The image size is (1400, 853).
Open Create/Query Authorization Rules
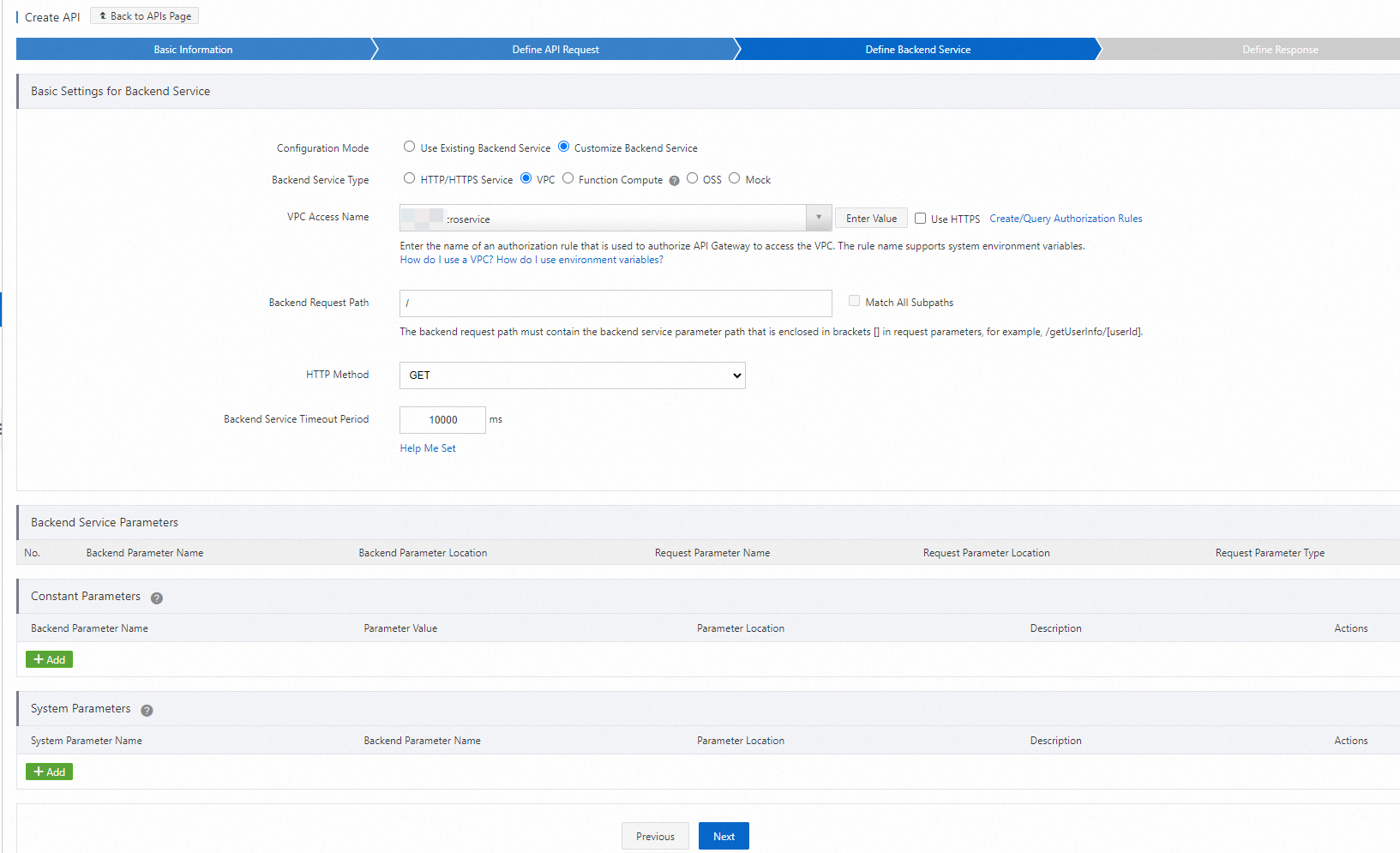click(x=1065, y=218)
